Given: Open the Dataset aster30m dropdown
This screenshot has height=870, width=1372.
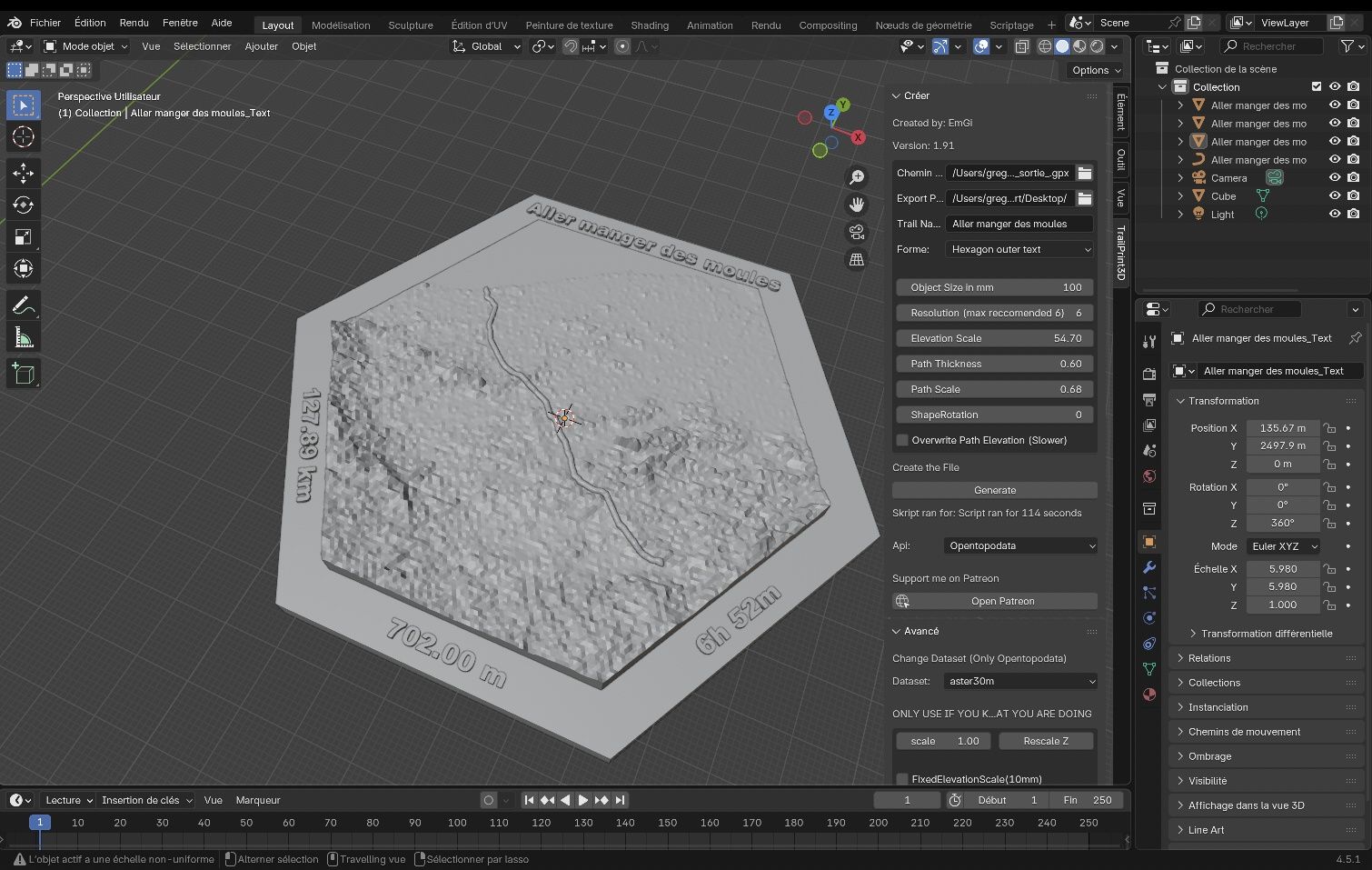Looking at the screenshot, I should (1021, 681).
